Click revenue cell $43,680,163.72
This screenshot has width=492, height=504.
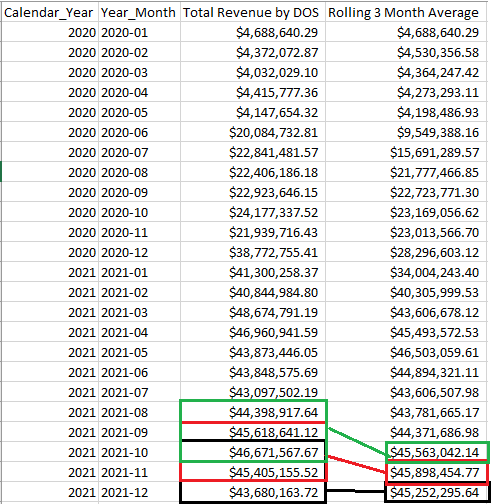pyautogui.click(x=253, y=492)
